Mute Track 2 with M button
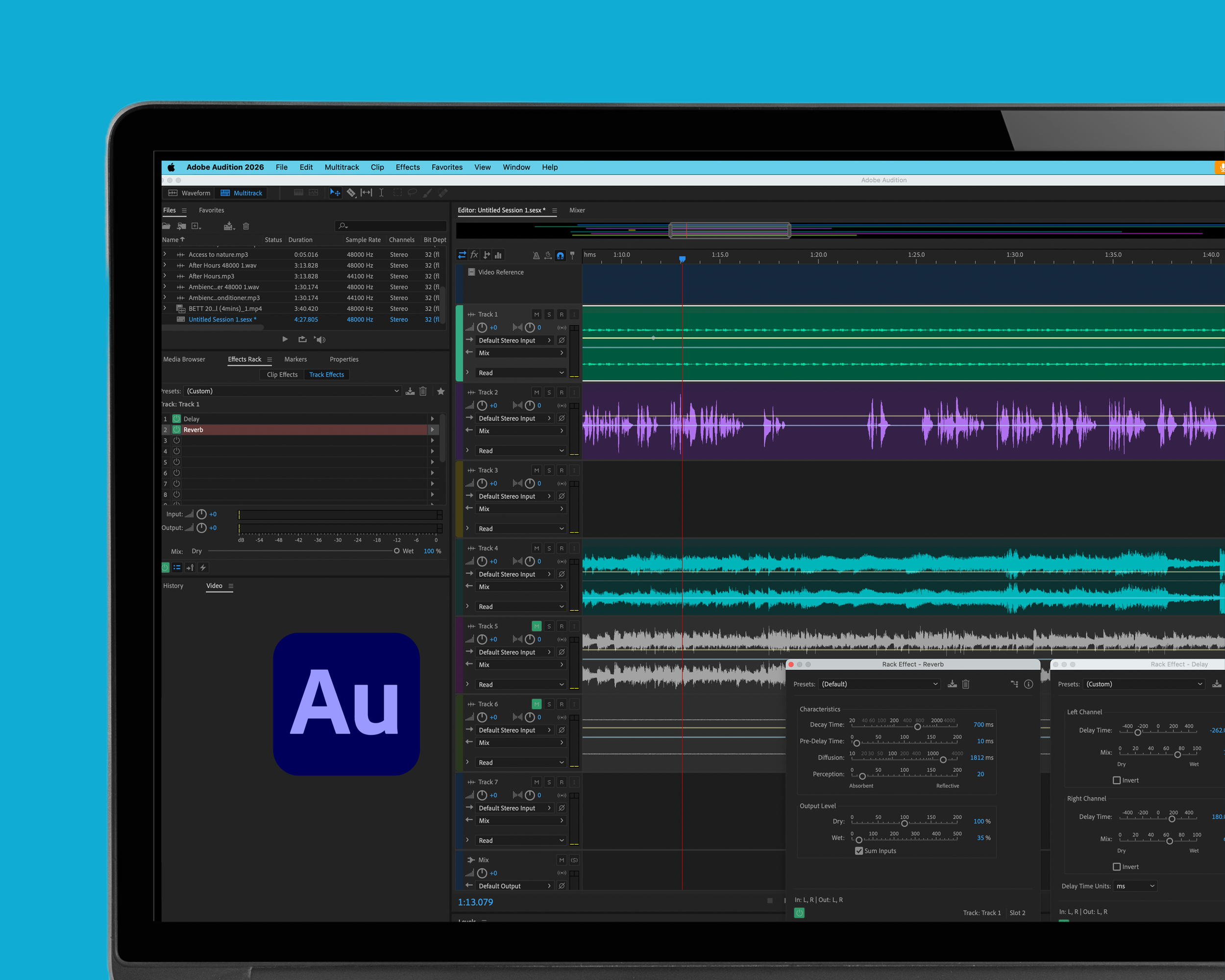The width and height of the screenshot is (1225, 980). coord(537,392)
